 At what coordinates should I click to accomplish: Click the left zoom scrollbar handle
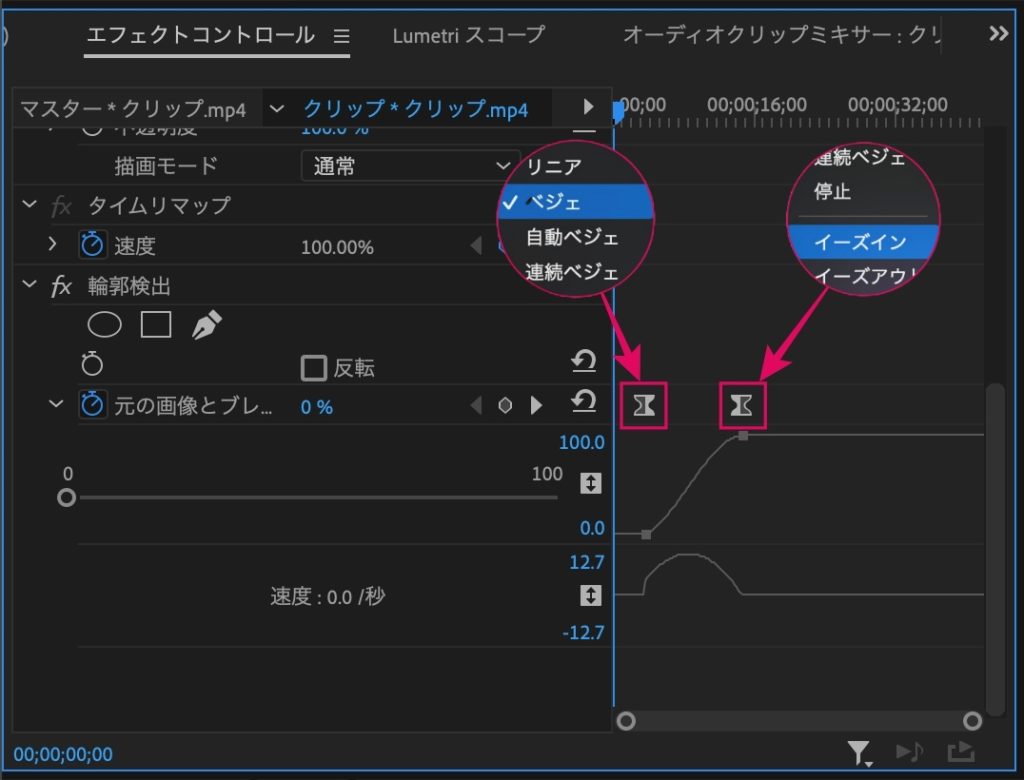point(626,721)
